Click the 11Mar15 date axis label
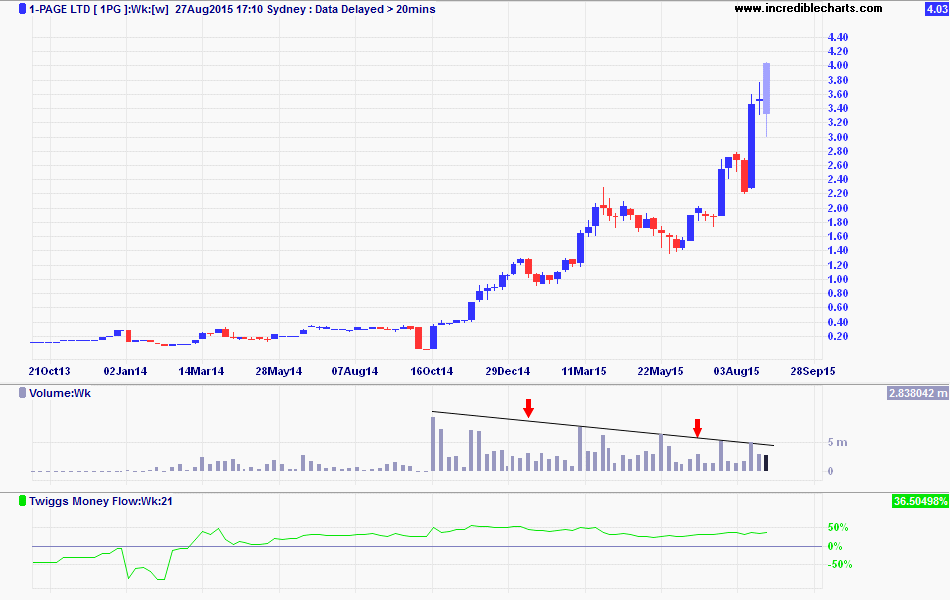This screenshot has height=600, width=950. (x=584, y=371)
